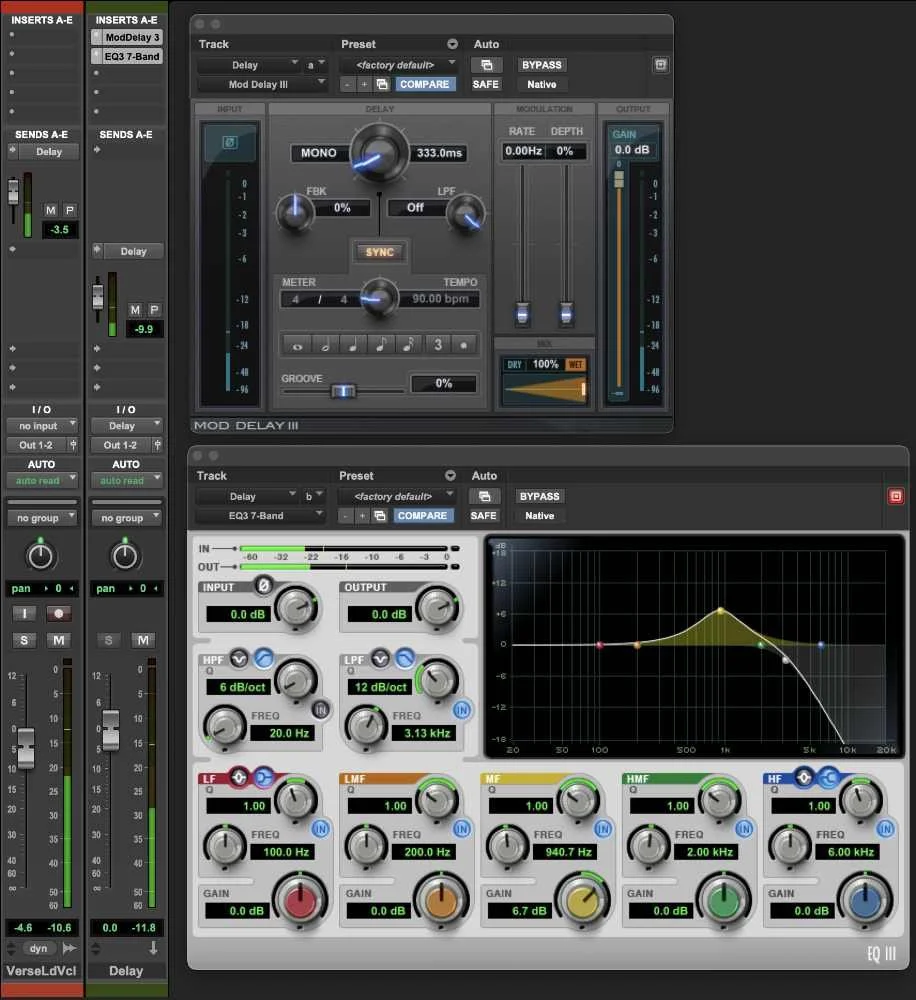Select quarter note duration in Mod Delay

(353, 345)
